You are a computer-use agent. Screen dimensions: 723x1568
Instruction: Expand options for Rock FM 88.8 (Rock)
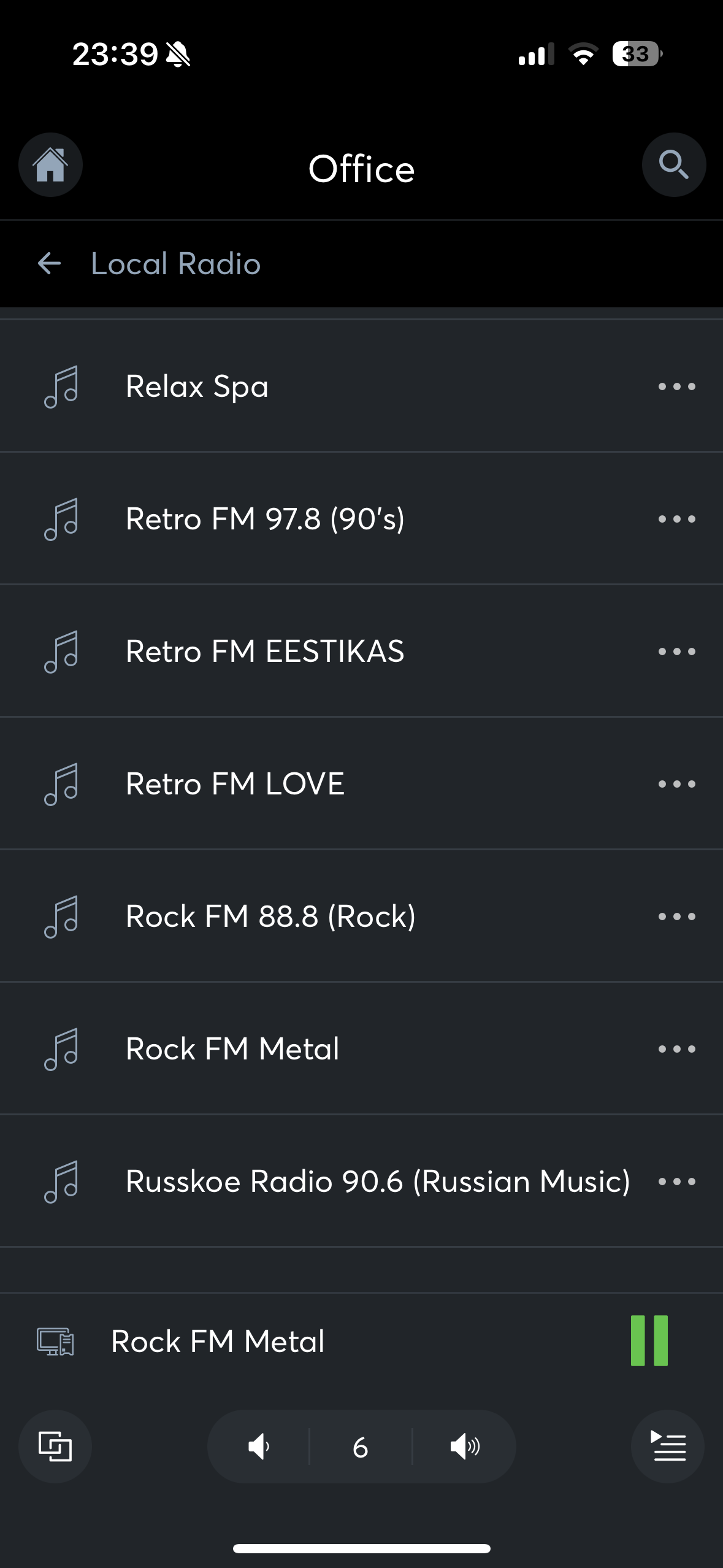[x=676, y=917]
